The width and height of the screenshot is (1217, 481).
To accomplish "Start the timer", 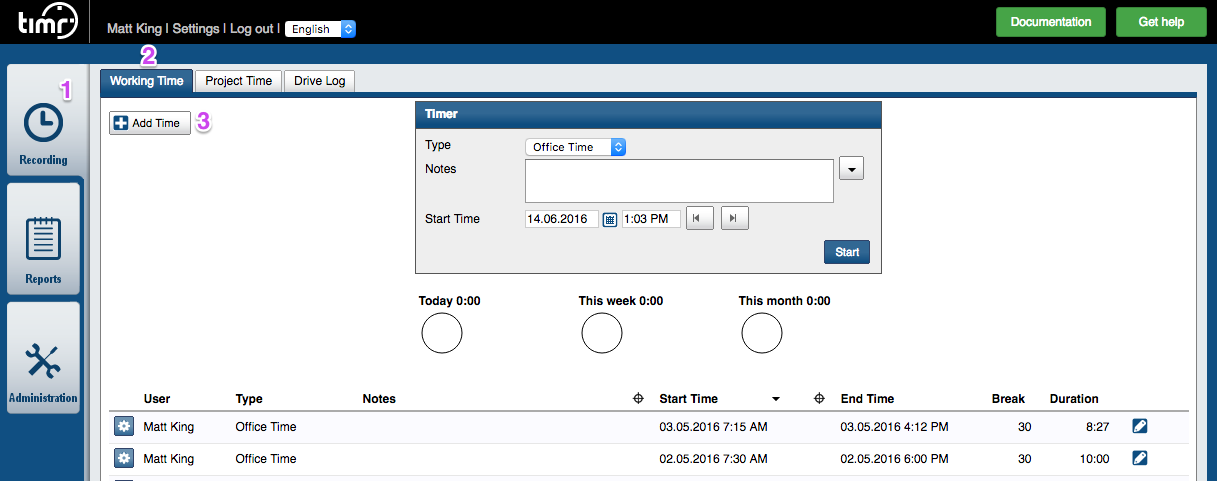I will 847,252.
